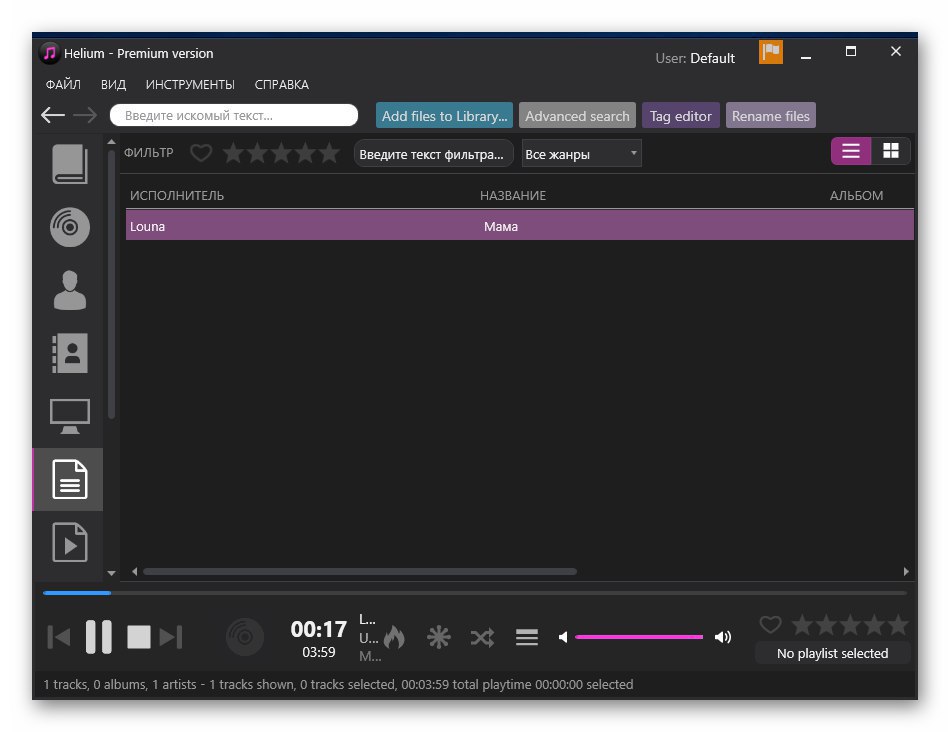Set maximum volume with loud speaker icon
Screen dimensions: 950x732
click(723, 637)
